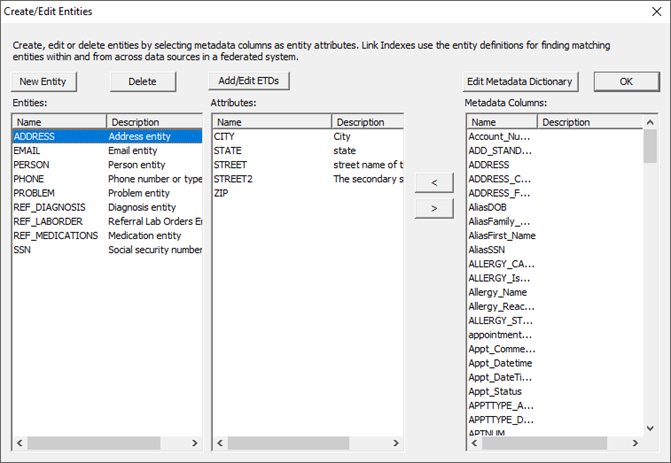Select Allergy_Reac... metadata column
Viewport: 671px width, 463px height.
tap(501, 306)
